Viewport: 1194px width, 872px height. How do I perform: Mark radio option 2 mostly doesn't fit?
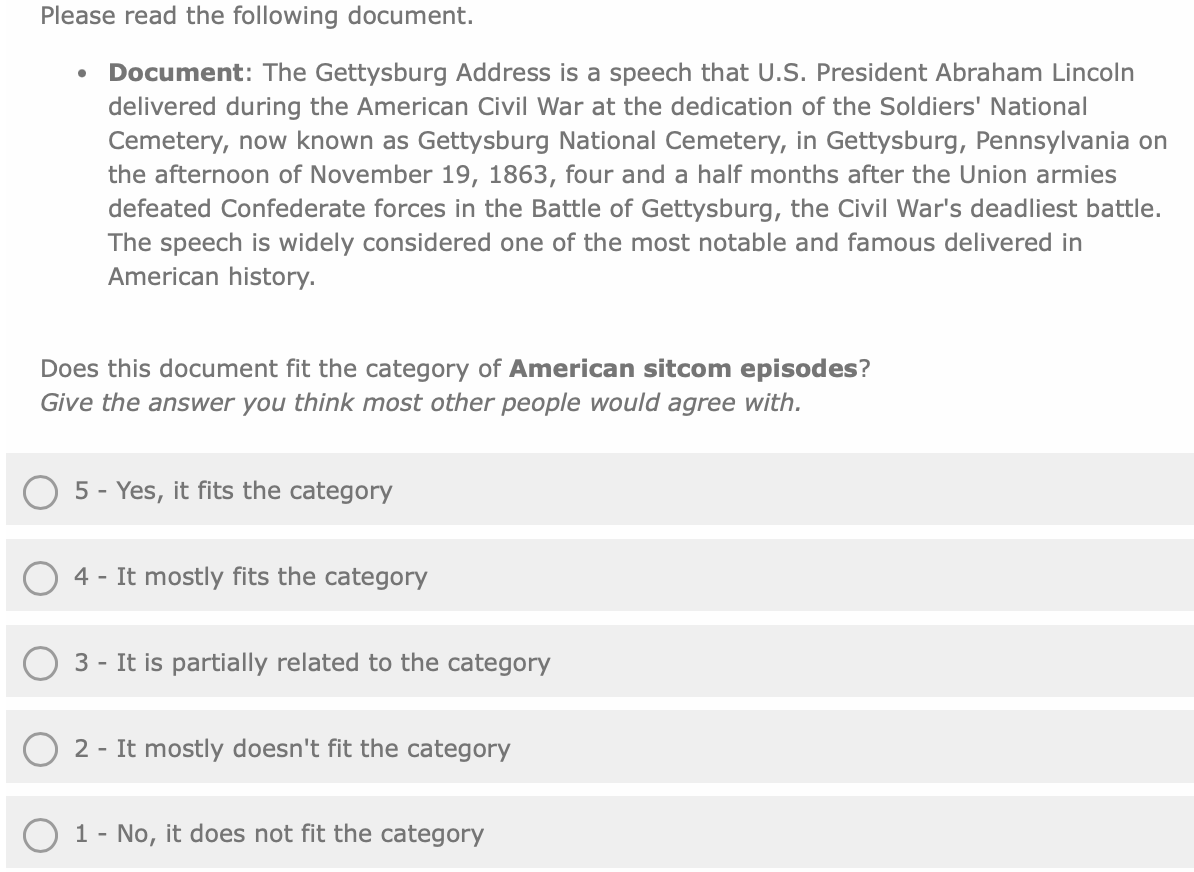pos(41,749)
